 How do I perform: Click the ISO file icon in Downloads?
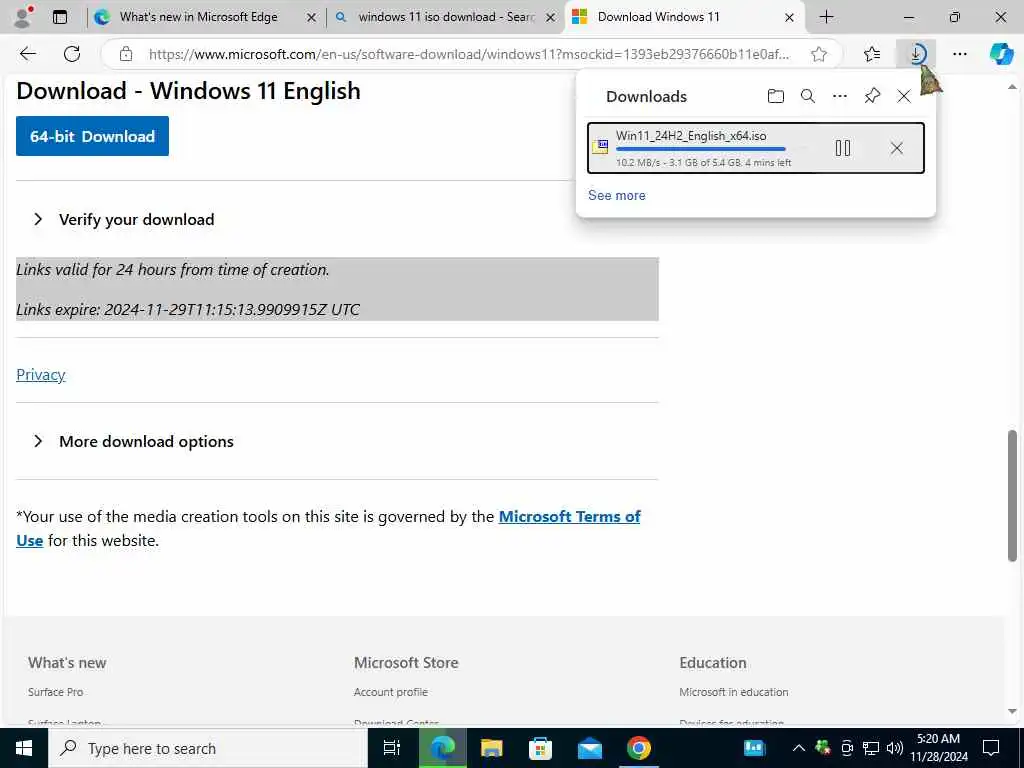tap(600, 148)
